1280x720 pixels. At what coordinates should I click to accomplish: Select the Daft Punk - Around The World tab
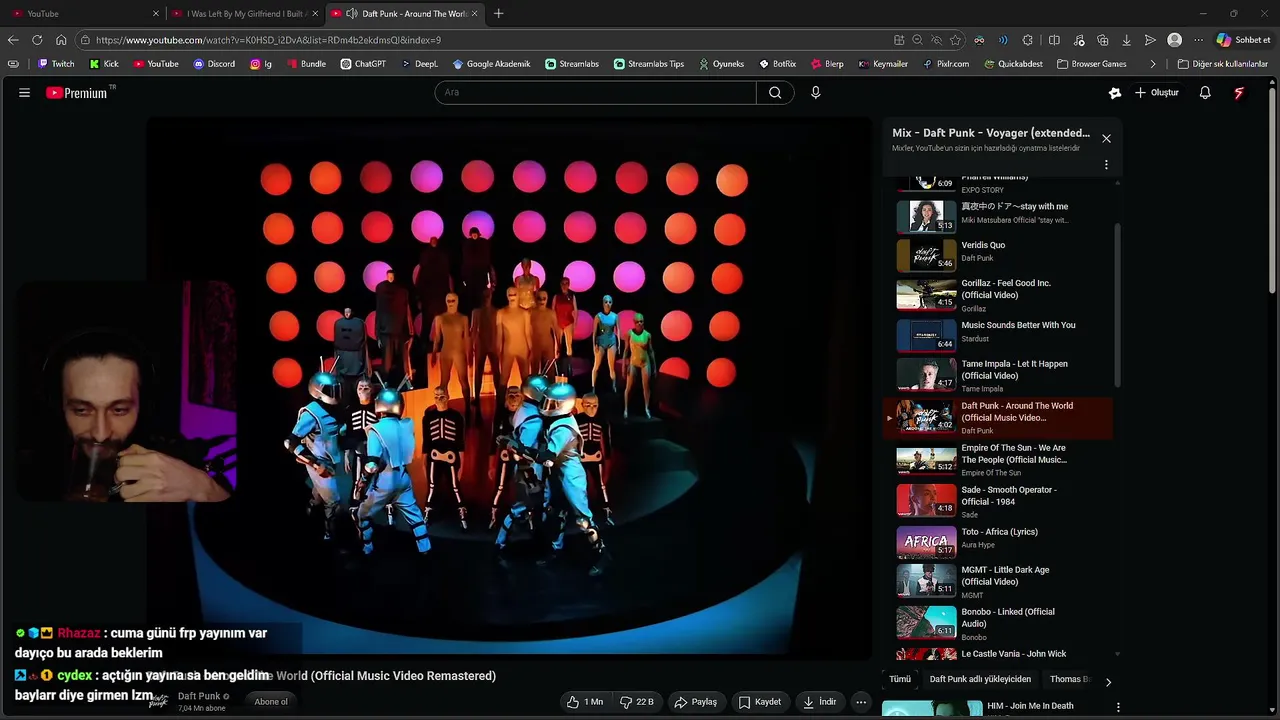coord(406,14)
